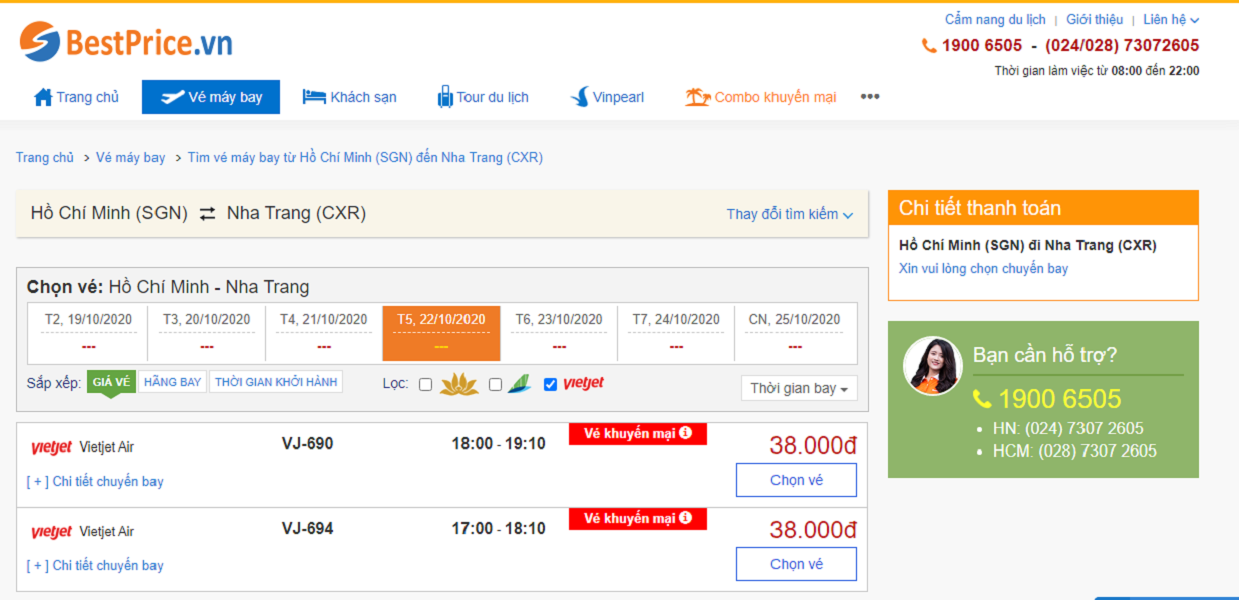The image size is (1239, 600).
Task: Click the HN: (024) 7307 2605 number
Action: pos(1068,428)
